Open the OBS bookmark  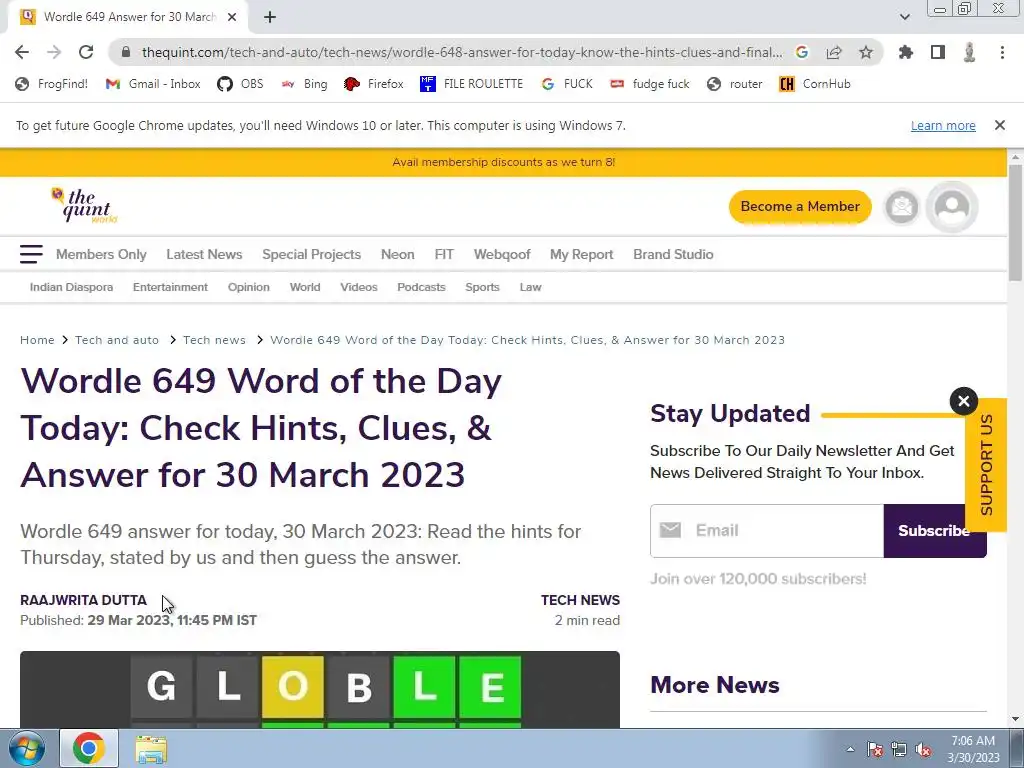pos(240,84)
